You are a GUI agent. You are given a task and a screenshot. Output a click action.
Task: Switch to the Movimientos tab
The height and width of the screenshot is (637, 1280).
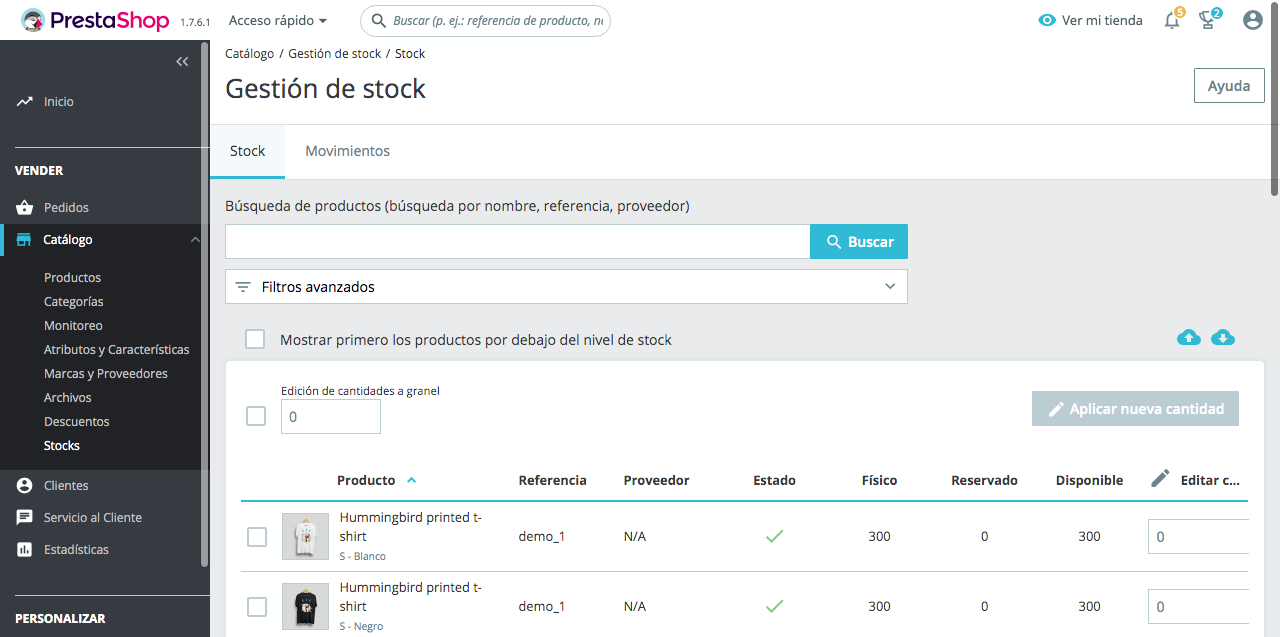coord(347,151)
